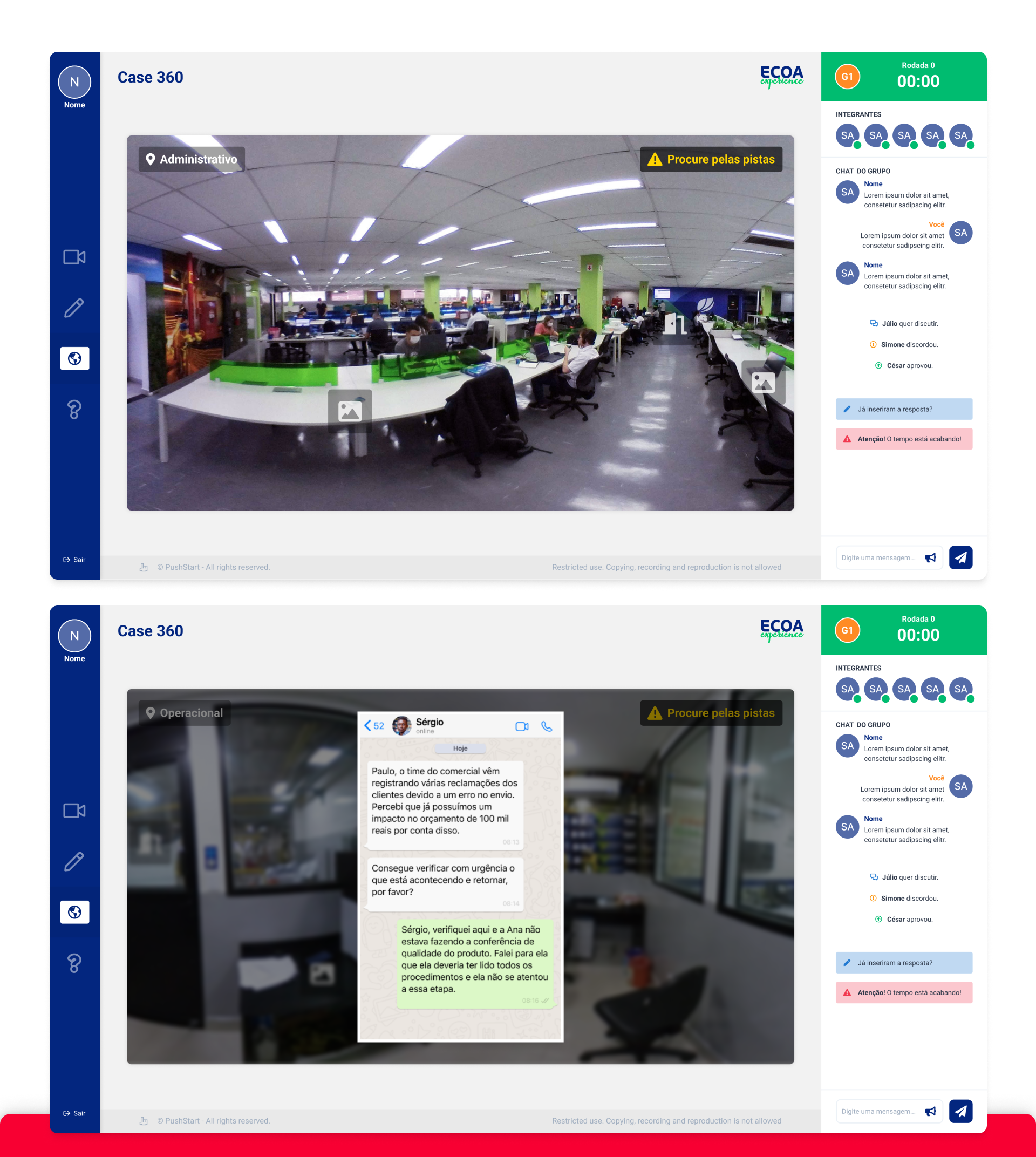Click the megaphone icon in Operacional screen chat
The width and height of the screenshot is (1036, 1157).
tap(930, 1112)
